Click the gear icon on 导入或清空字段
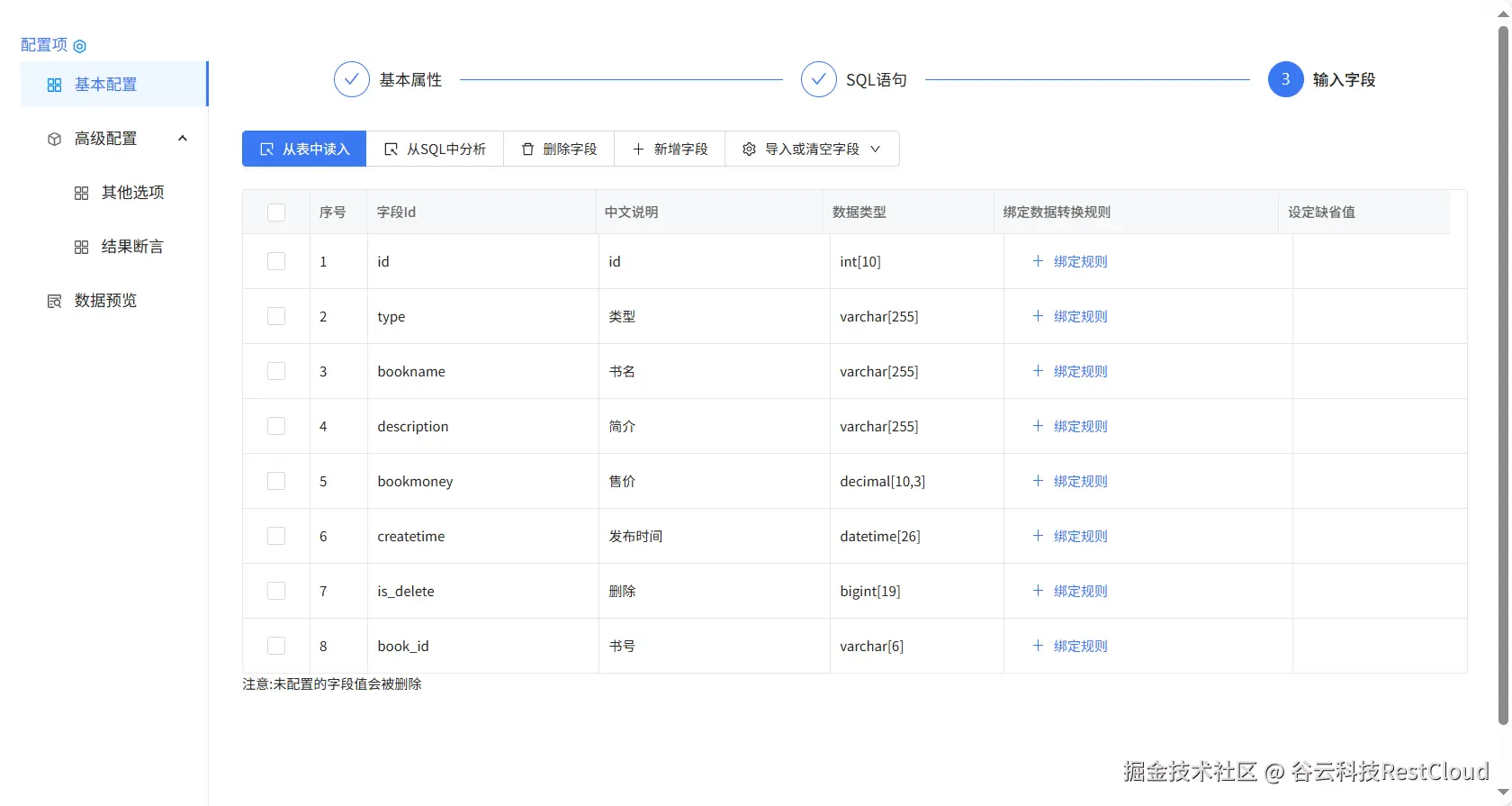Viewport: 1512px width, 806px height. (x=749, y=149)
